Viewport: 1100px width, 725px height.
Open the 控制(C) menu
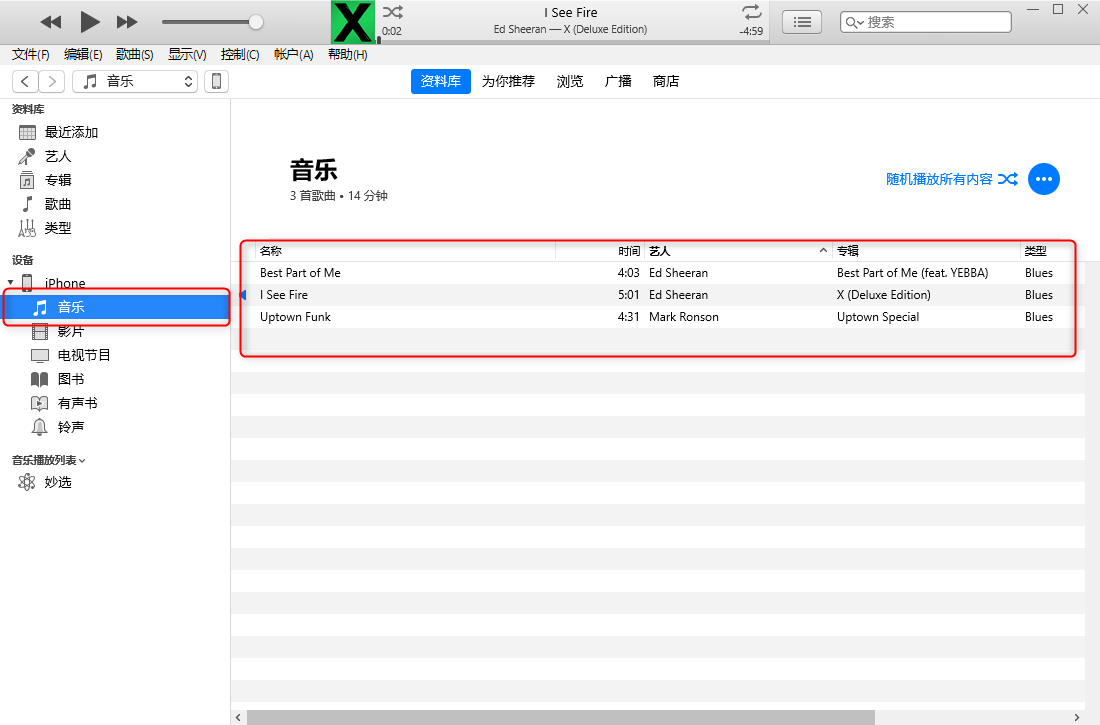[x=239, y=54]
